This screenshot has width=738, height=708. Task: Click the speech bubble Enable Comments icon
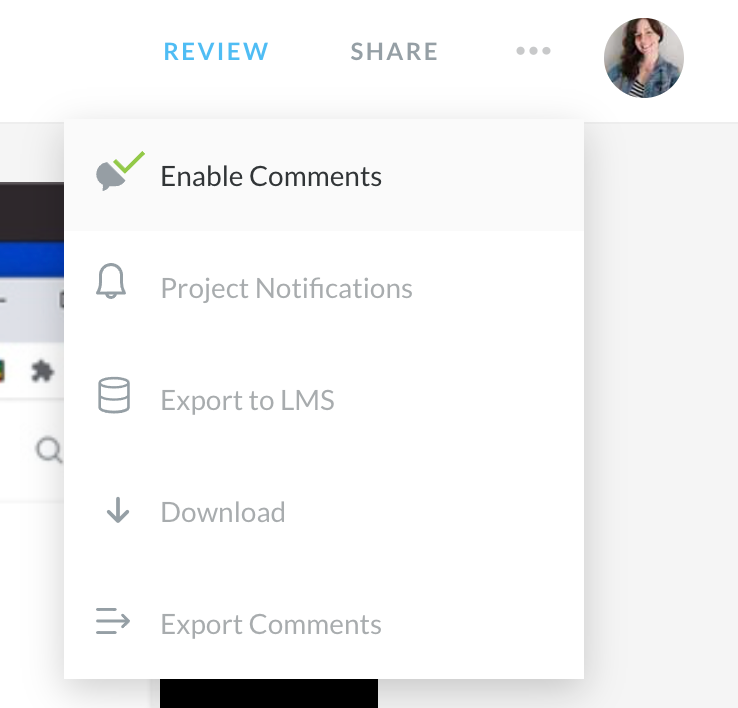(115, 176)
